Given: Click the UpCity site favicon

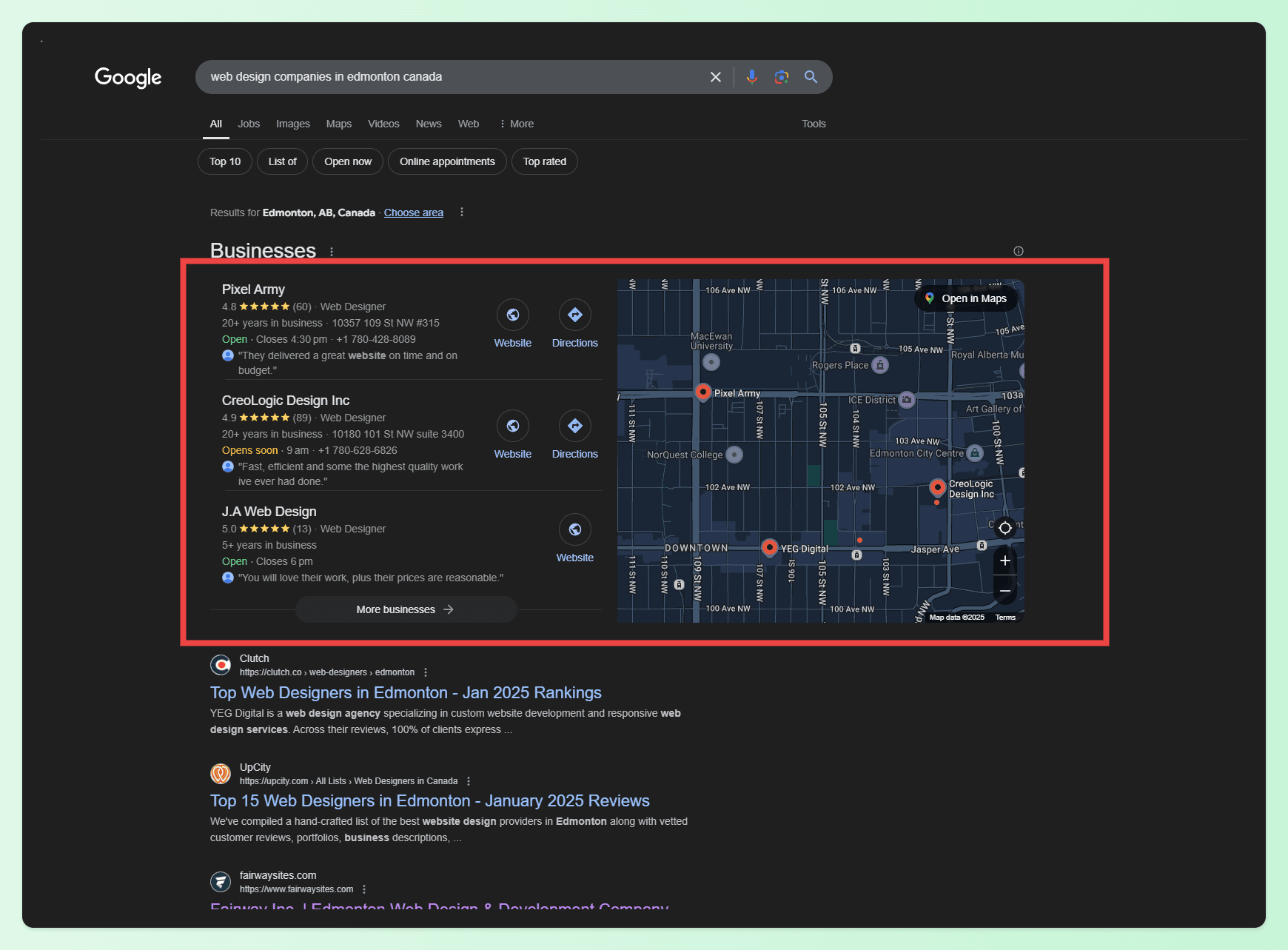Looking at the screenshot, I should (221, 774).
